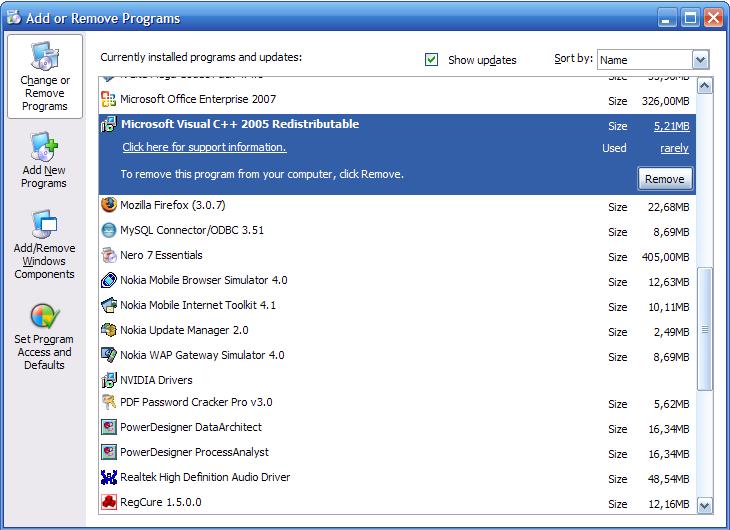730x530 pixels.
Task: Open Add New Programs sidebar icon
Action: point(44,146)
